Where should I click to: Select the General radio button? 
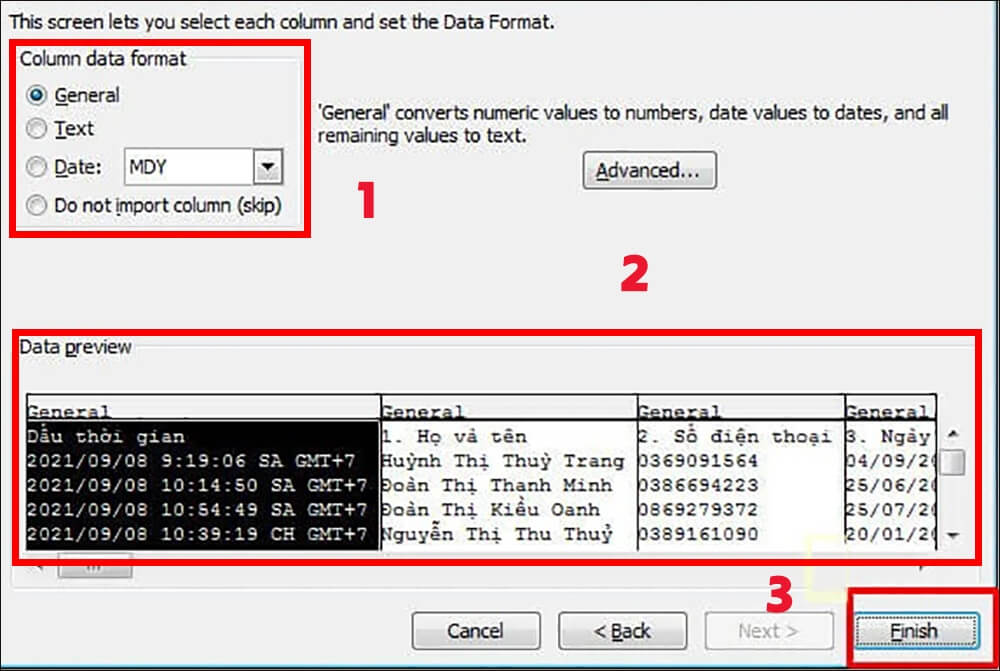pos(36,95)
